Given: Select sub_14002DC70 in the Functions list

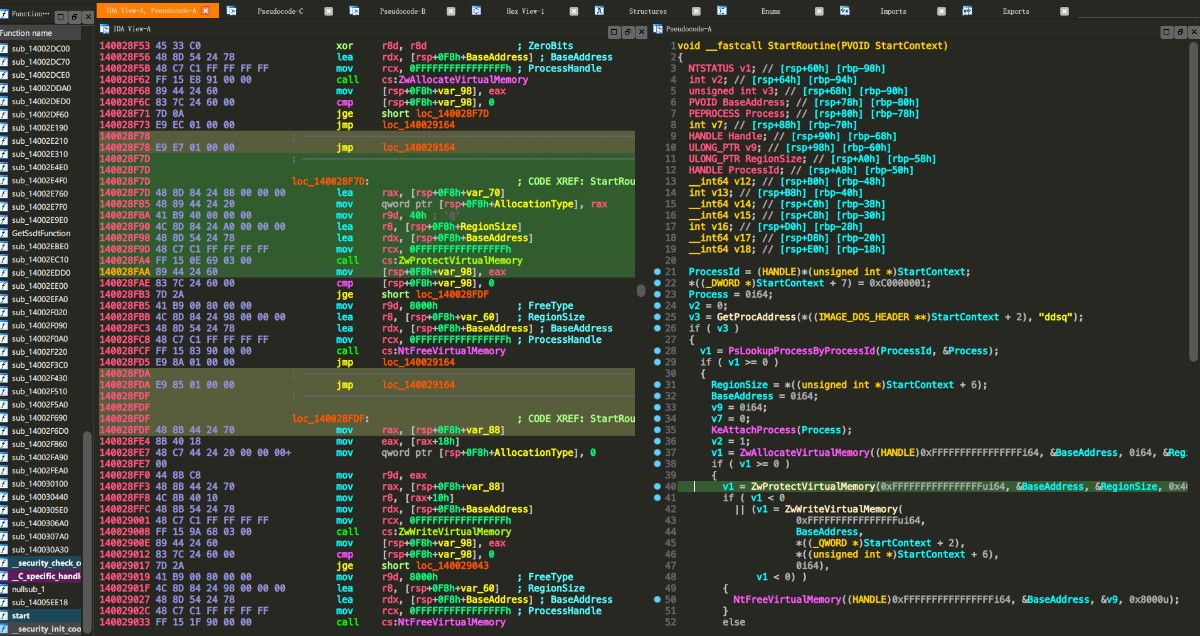Looking at the screenshot, I should click(x=40, y=61).
